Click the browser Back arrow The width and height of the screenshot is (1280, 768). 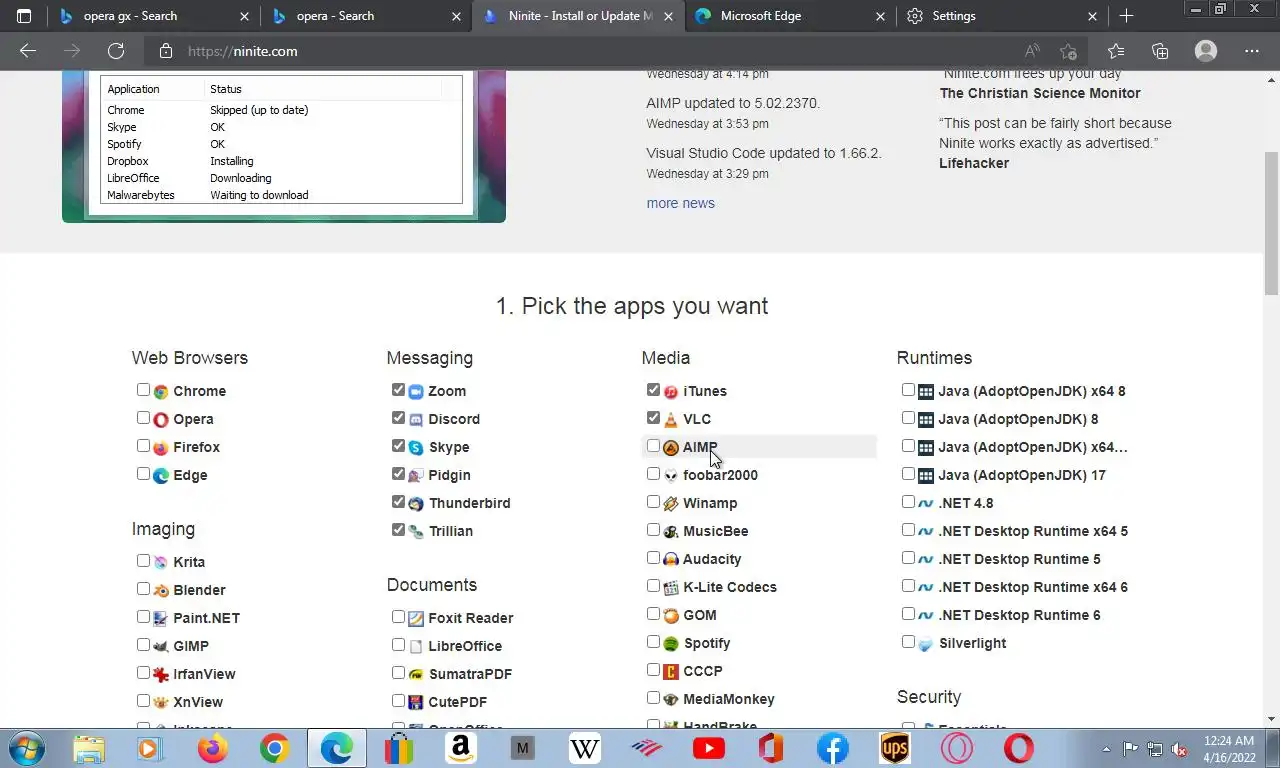[x=28, y=51]
